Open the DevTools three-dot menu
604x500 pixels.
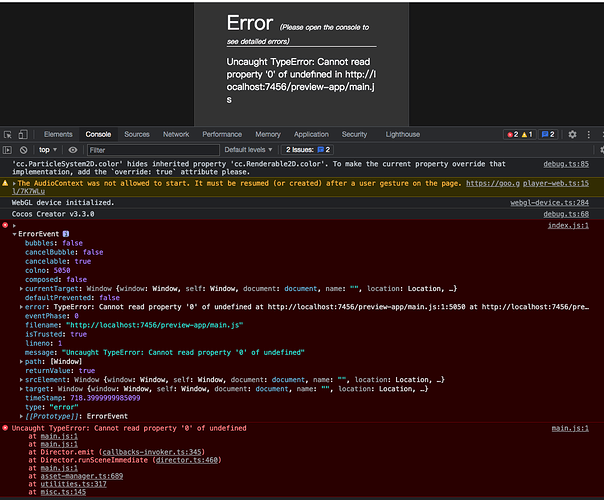coord(589,134)
